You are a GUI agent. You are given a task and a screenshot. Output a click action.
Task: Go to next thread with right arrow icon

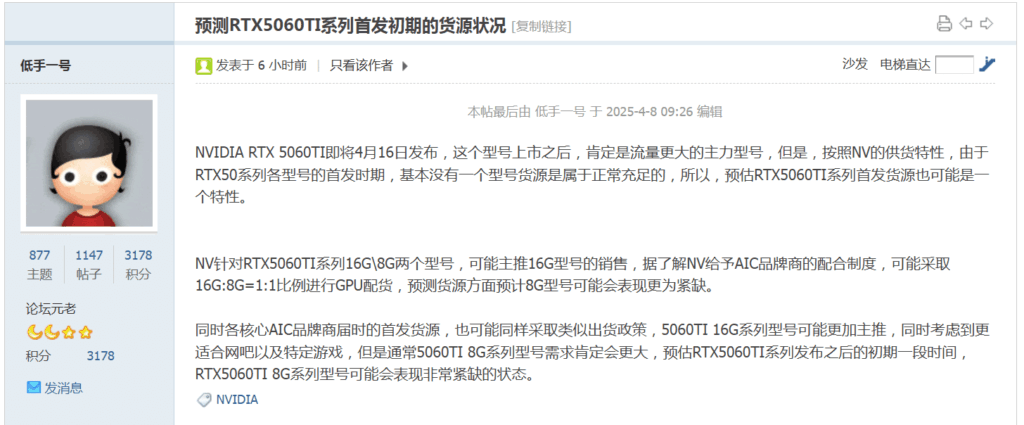pos(987,24)
